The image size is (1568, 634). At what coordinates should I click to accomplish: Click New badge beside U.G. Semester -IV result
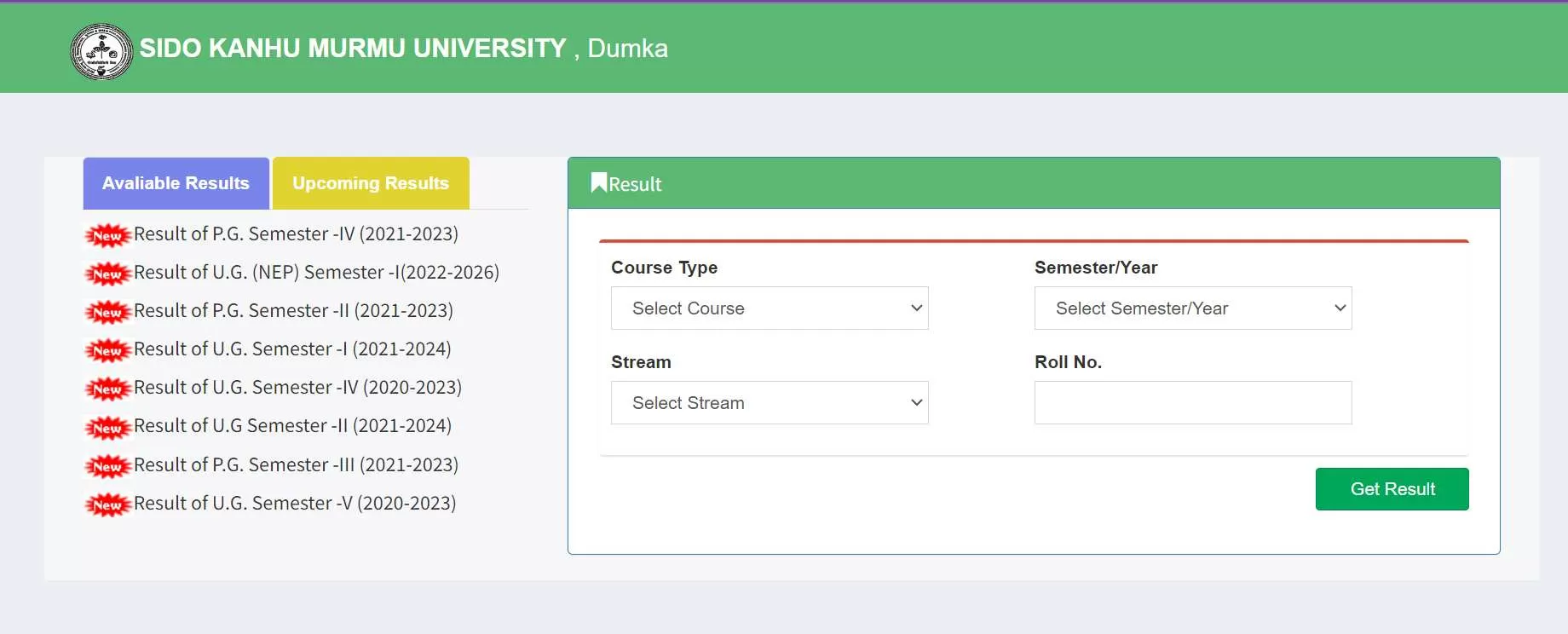tap(107, 389)
